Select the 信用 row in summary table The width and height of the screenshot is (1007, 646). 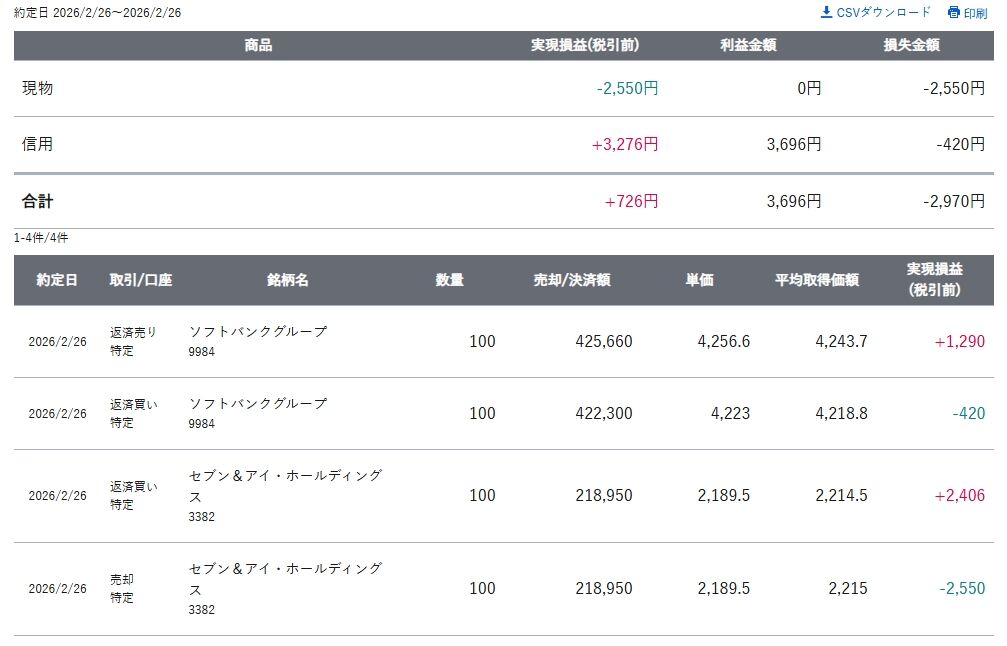coord(38,144)
